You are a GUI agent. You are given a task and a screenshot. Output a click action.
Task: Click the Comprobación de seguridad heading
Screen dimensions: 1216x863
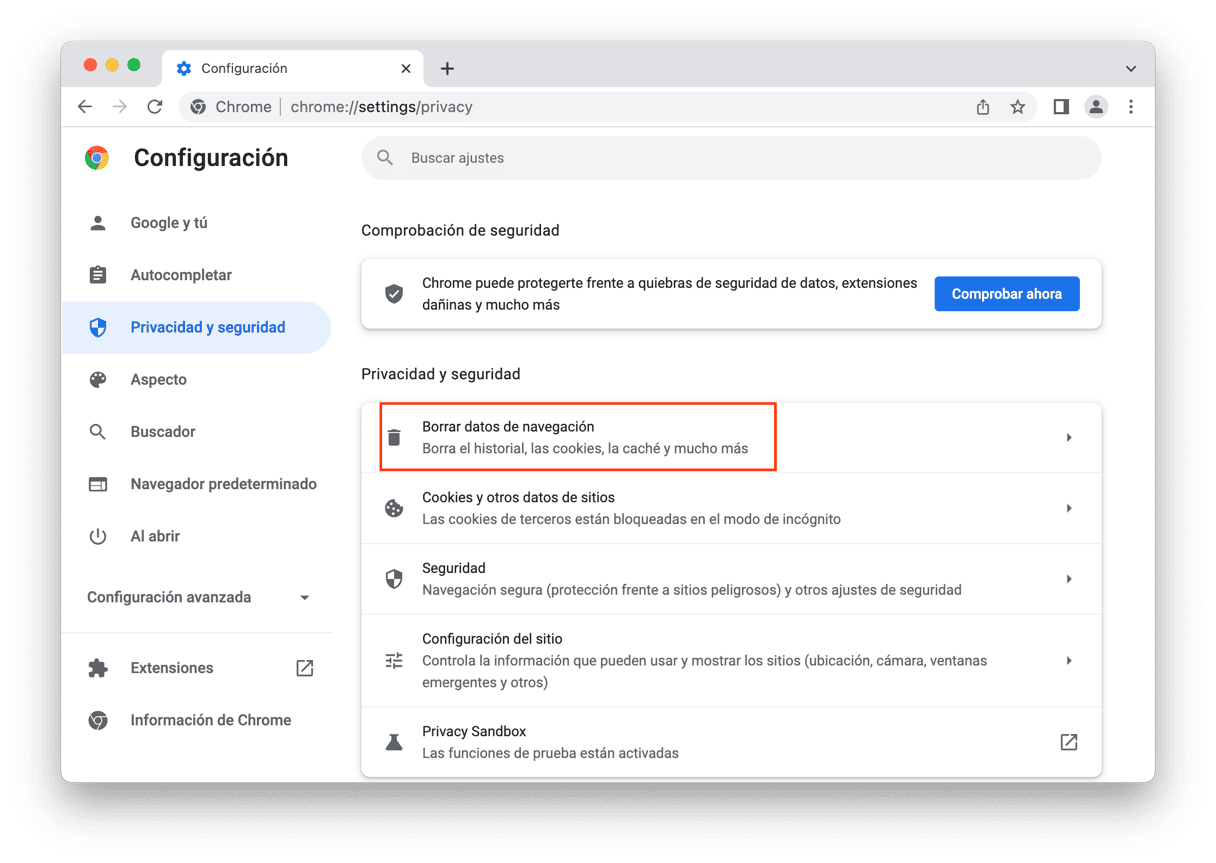[x=460, y=230]
